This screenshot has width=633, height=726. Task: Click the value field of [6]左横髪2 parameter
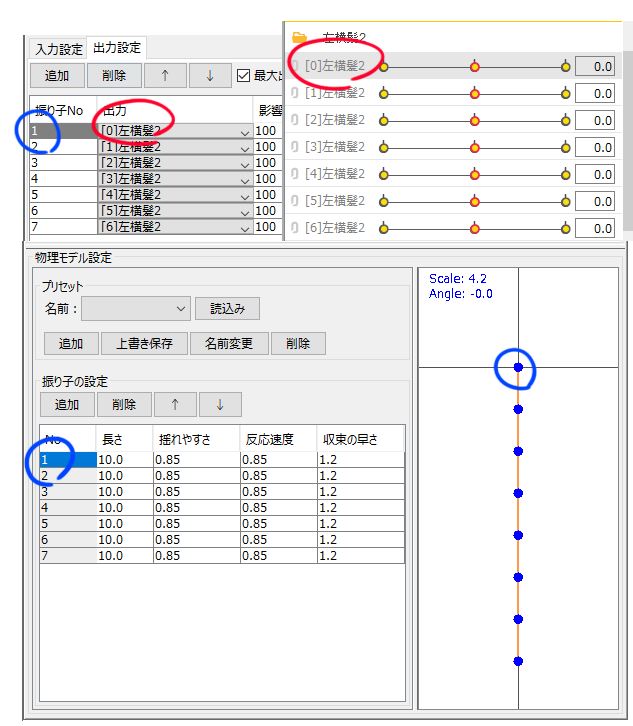click(x=595, y=228)
